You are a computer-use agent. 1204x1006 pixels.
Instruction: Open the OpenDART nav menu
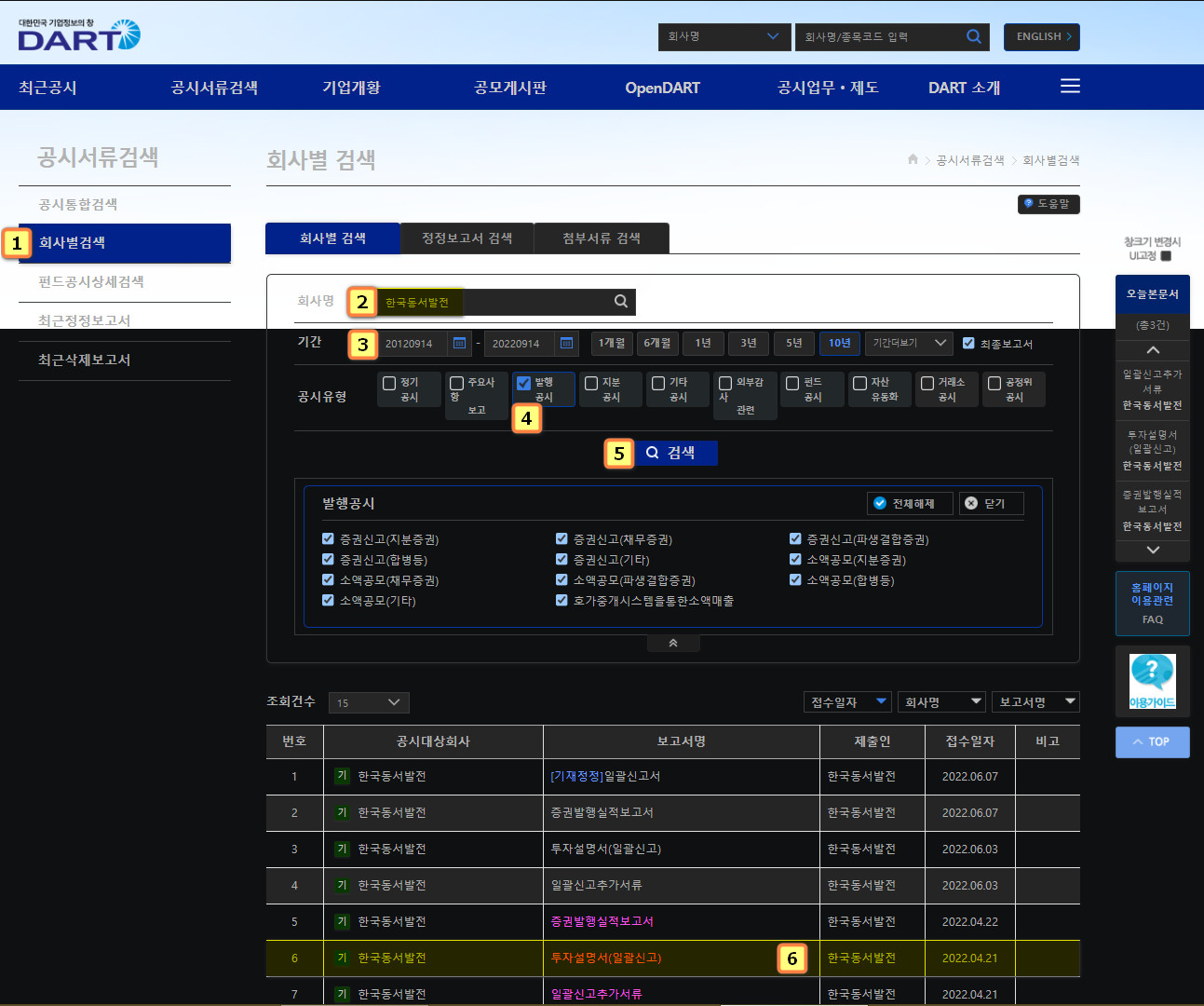662,88
